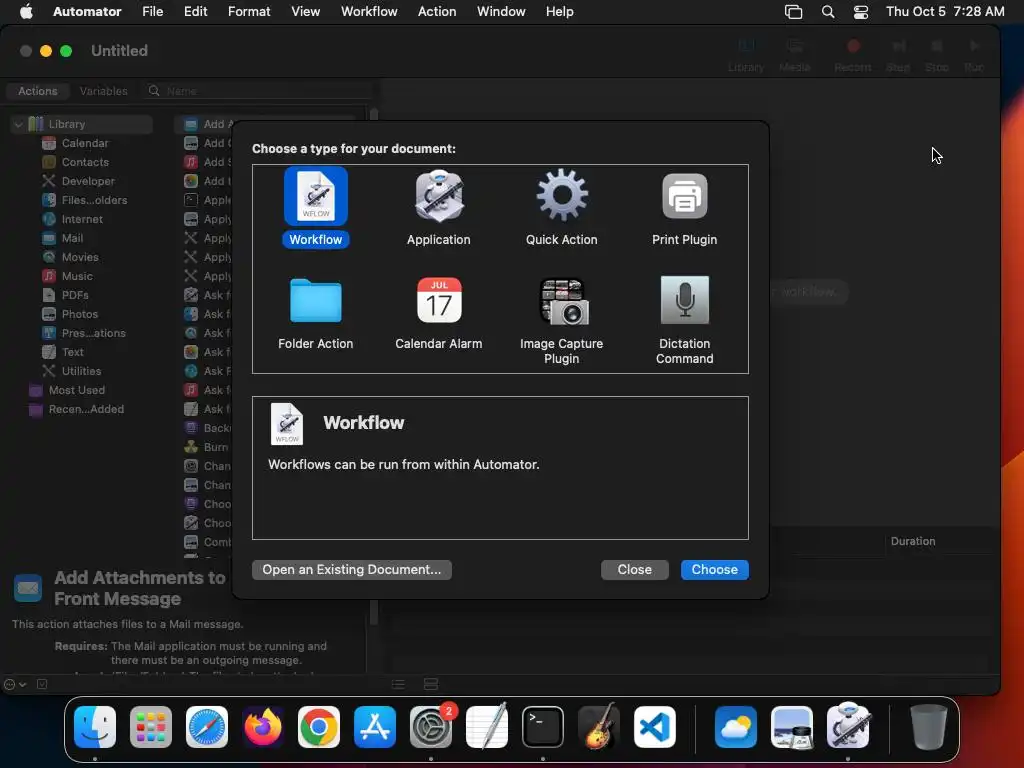The width and height of the screenshot is (1024, 768).
Task: Choose the Quick Action type
Action: tap(562, 208)
